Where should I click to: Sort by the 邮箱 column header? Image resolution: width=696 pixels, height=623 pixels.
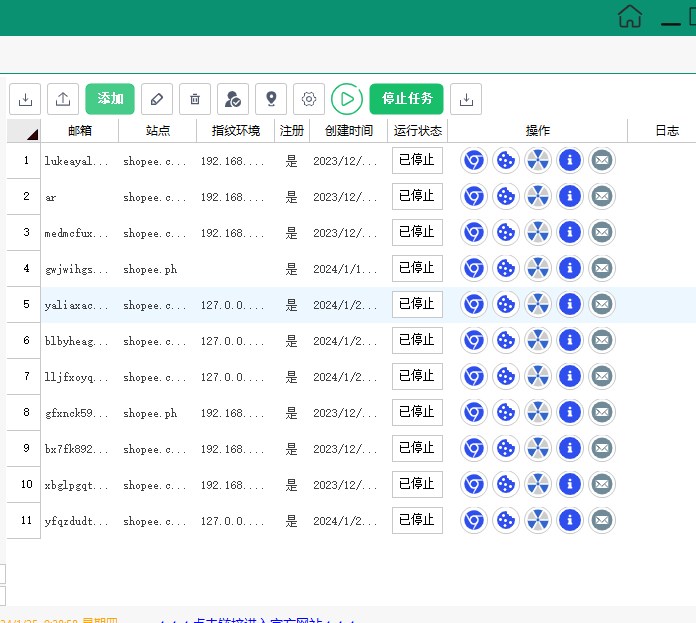(x=80, y=131)
